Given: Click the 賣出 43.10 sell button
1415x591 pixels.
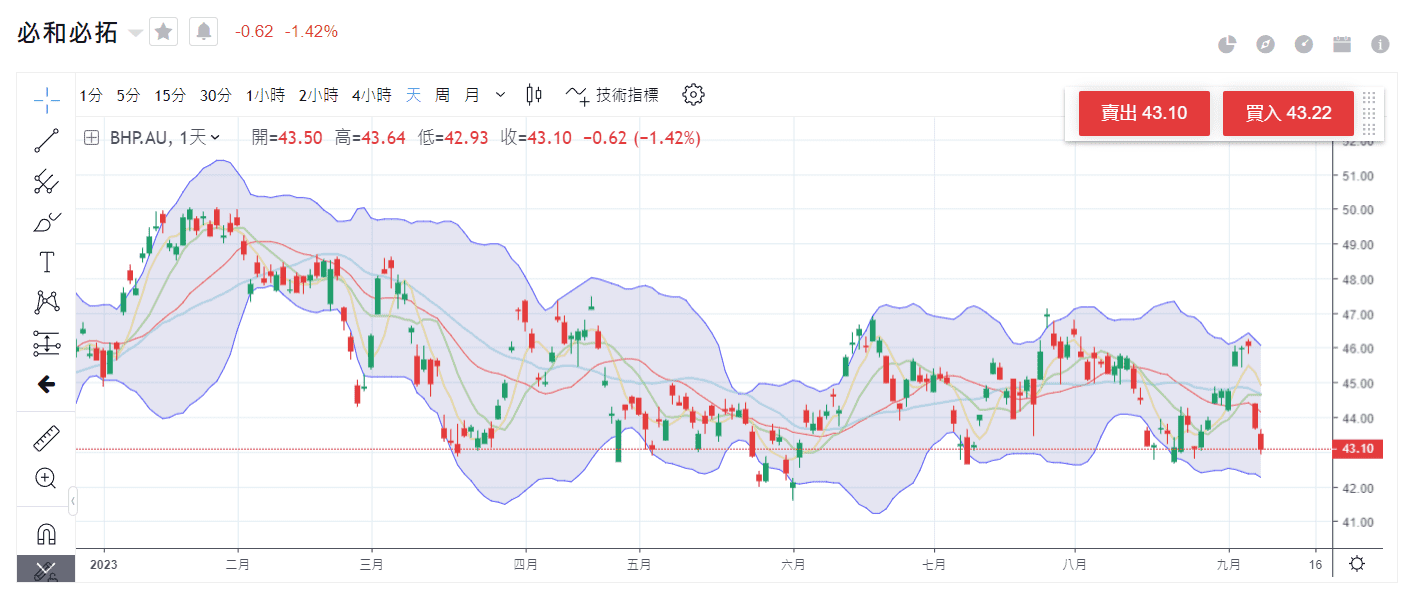Looking at the screenshot, I should [1144, 113].
